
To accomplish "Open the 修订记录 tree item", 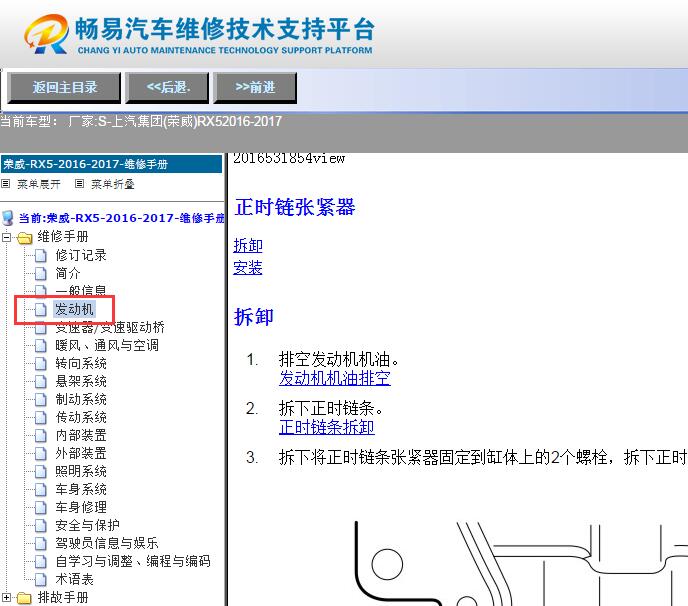I will click(x=81, y=255).
